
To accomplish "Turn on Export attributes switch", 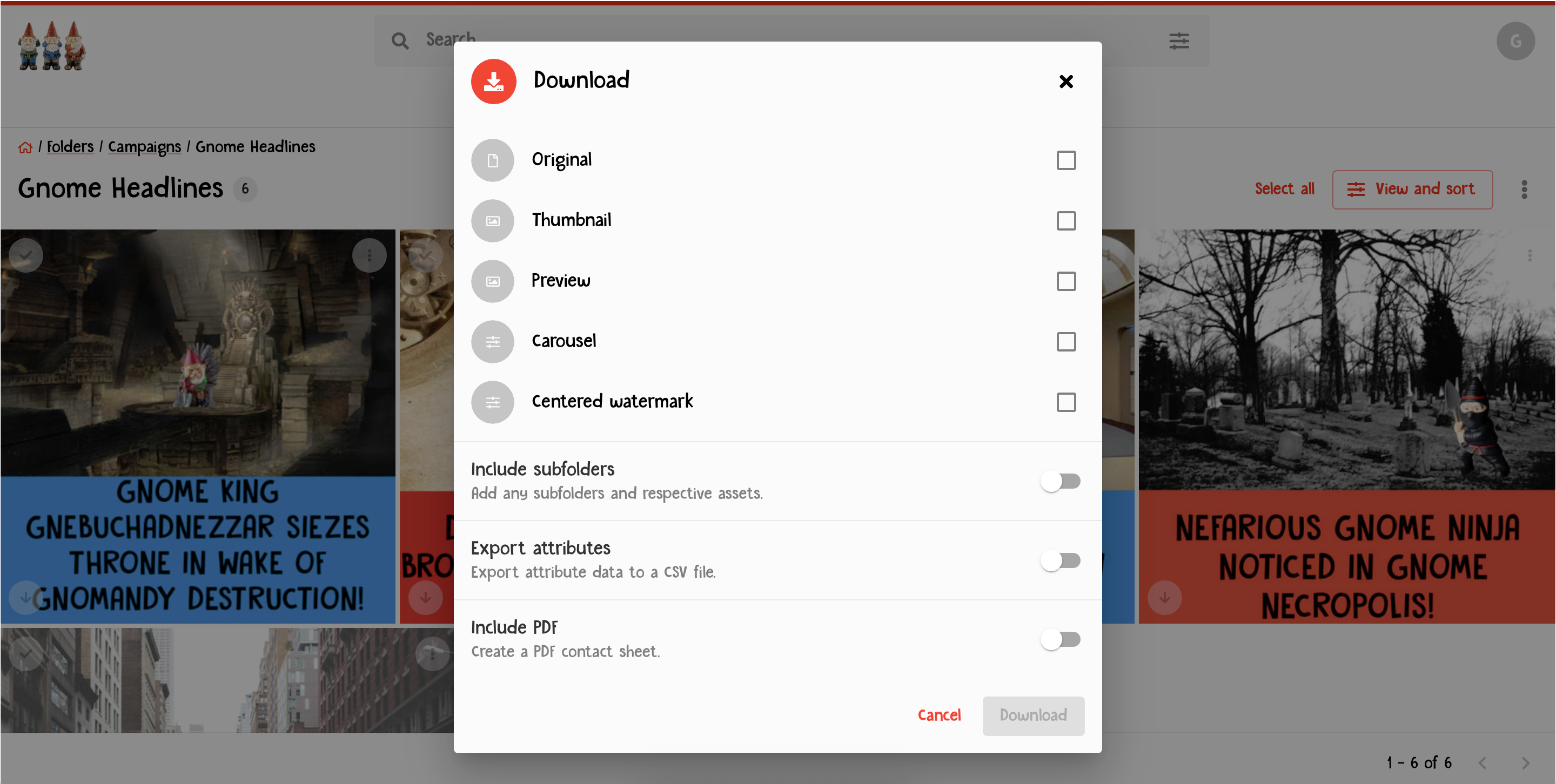I will (x=1060, y=560).
